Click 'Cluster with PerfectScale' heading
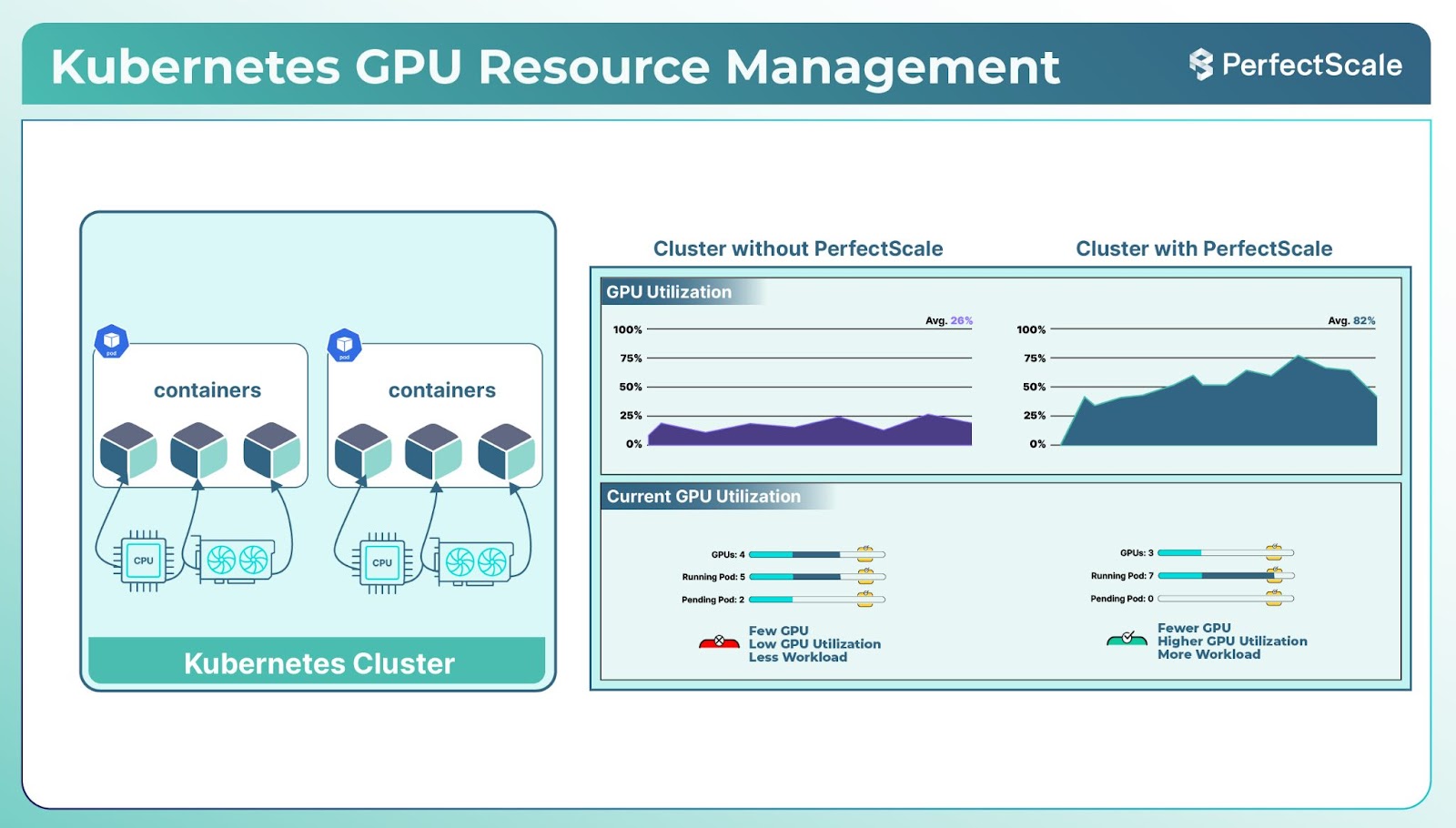 pyautogui.click(x=1204, y=248)
